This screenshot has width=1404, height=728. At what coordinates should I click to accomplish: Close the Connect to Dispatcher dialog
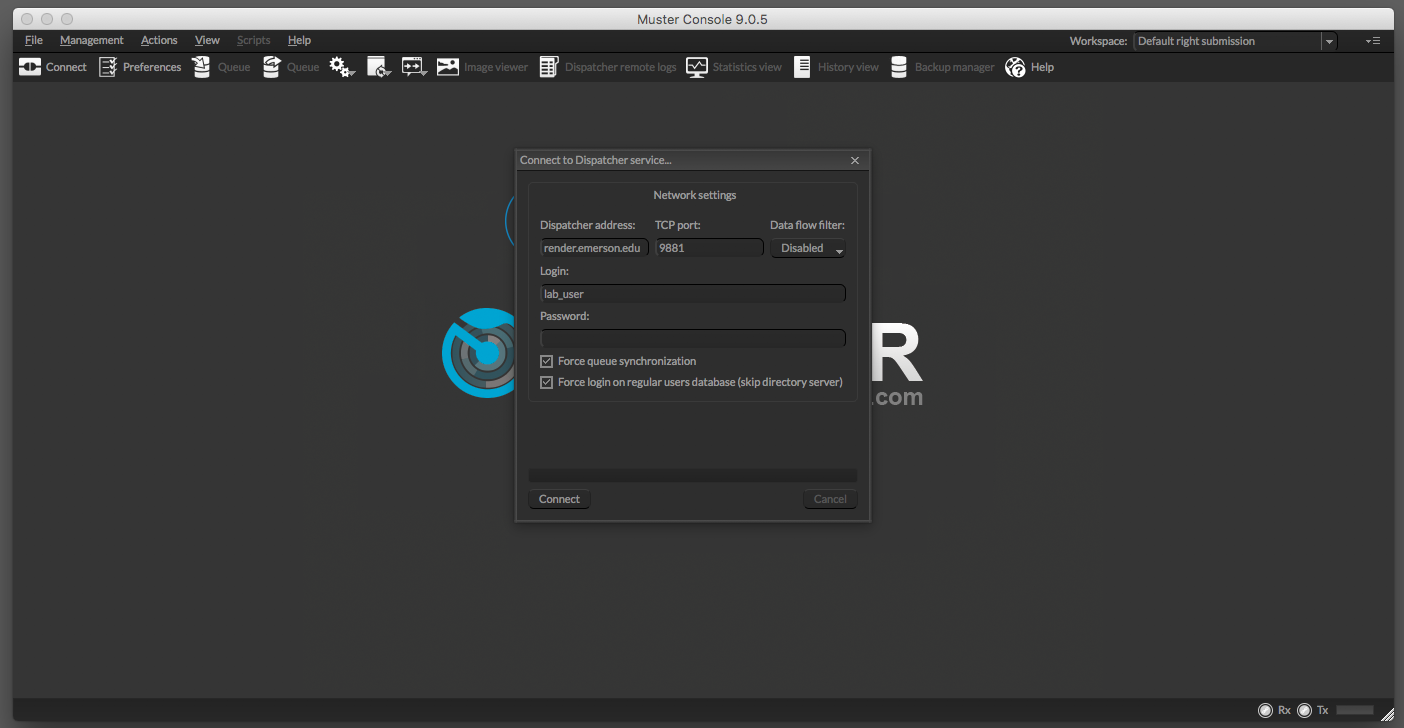[x=855, y=160]
